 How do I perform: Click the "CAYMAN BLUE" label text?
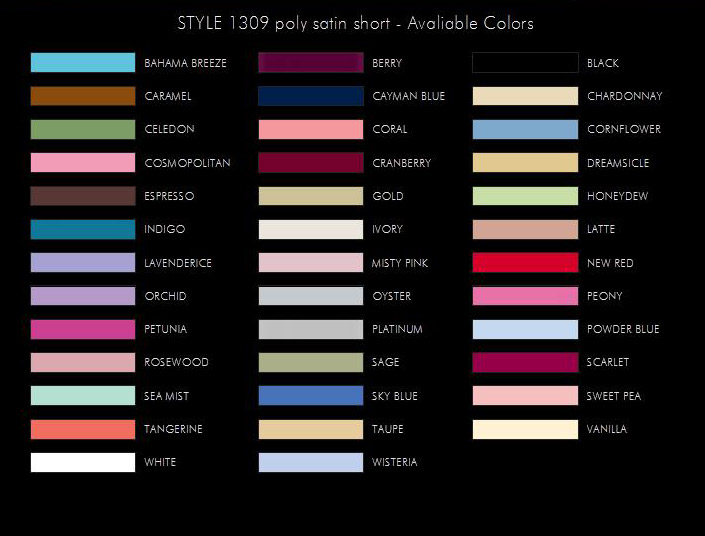click(409, 96)
